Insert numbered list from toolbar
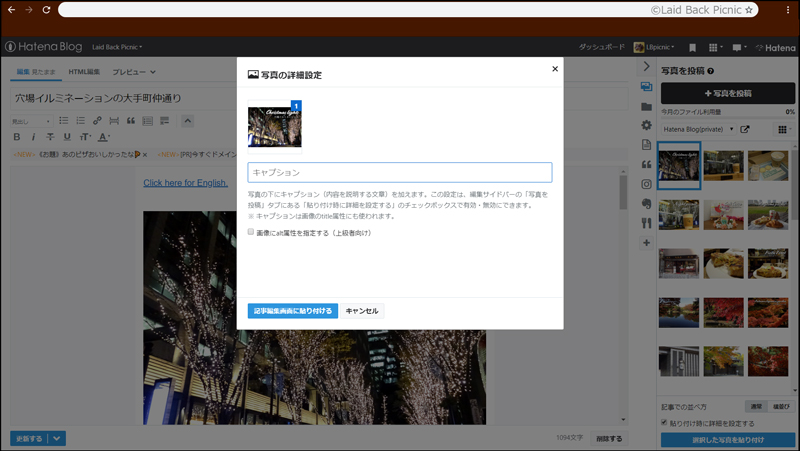The height and width of the screenshot is (451, 800). point(81,120)
